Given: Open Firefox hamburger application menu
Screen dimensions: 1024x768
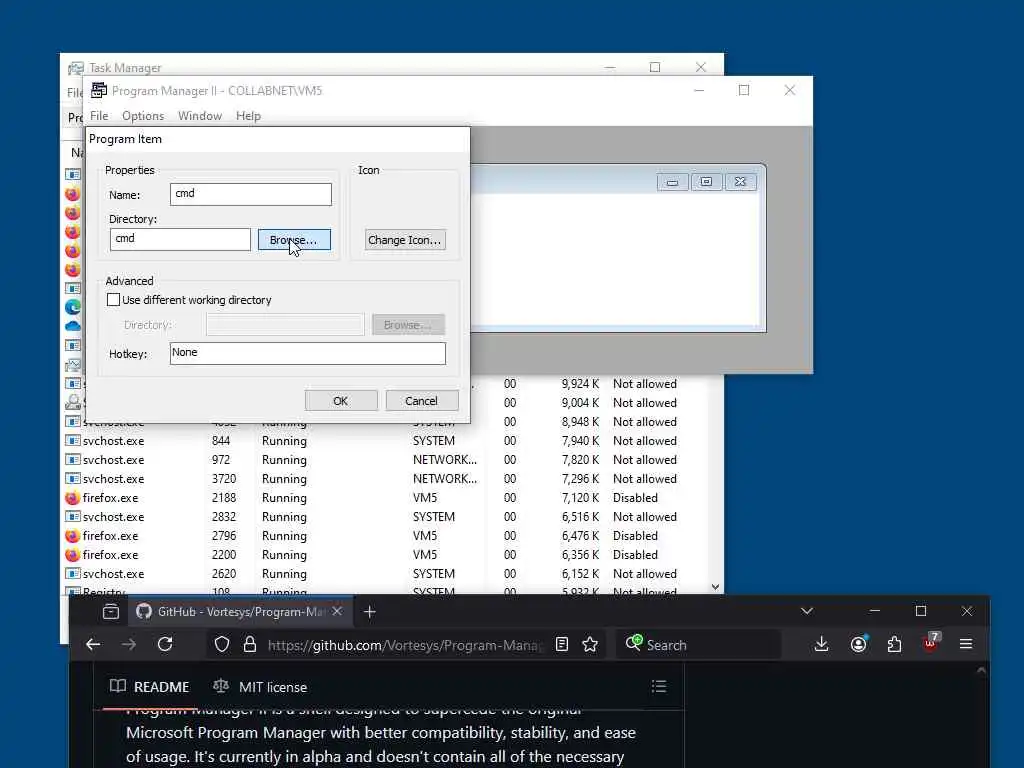Looking at the screenshot, I should coord(966,645).
